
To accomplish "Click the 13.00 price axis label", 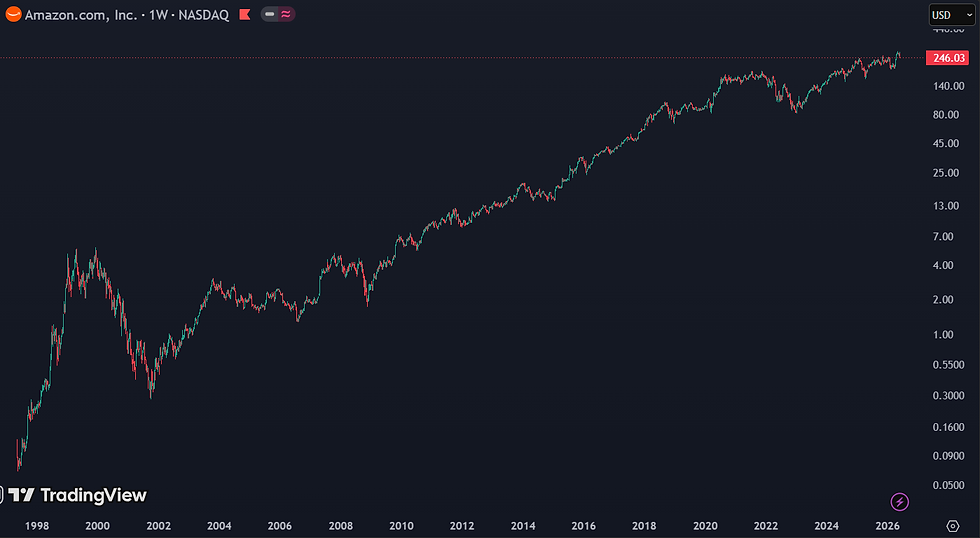I will click(946, 206).
